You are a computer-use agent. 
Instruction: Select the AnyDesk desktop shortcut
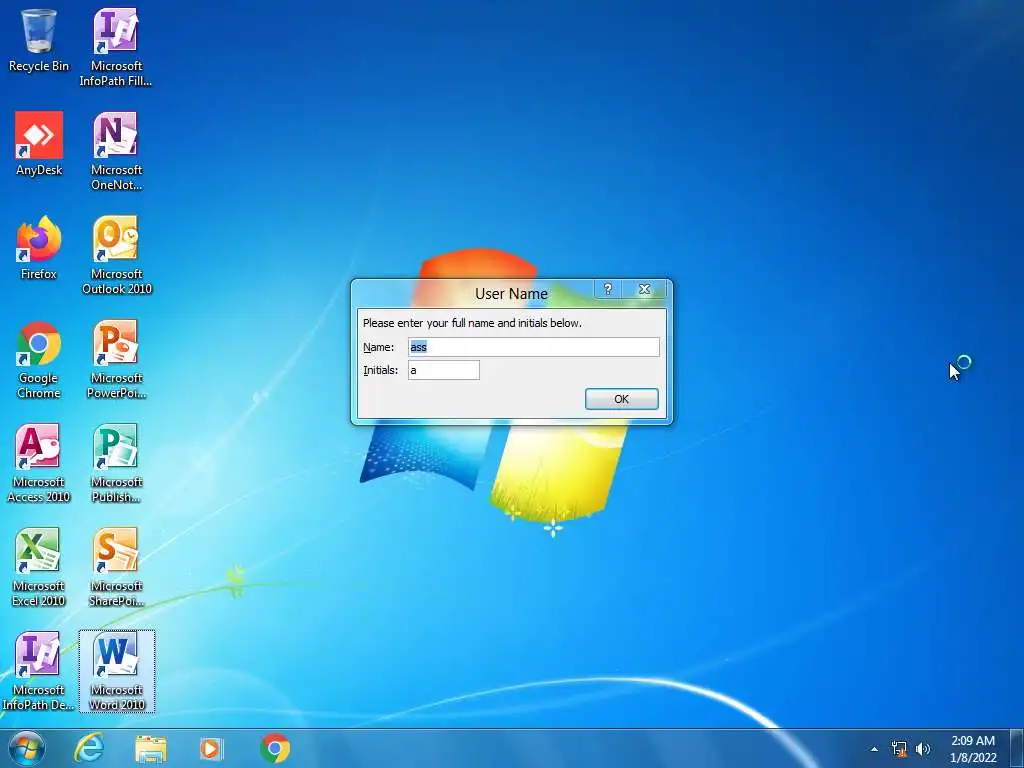[39, 144]
